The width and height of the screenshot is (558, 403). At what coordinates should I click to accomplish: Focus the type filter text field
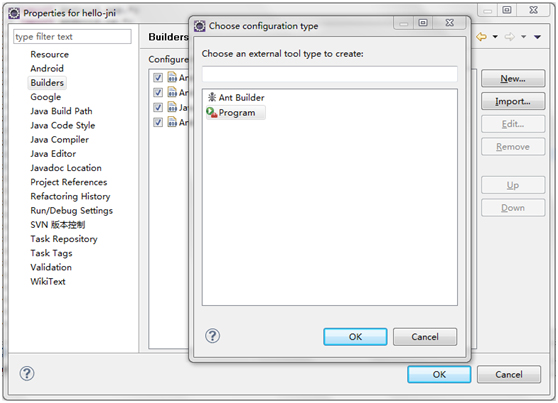[x=73, y=37]
